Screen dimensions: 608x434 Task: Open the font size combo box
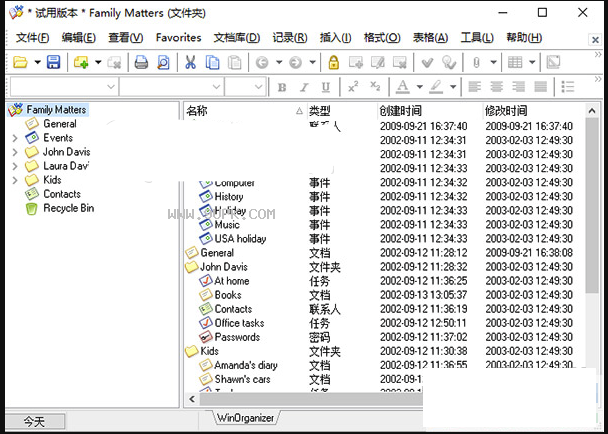click(245, 87)
